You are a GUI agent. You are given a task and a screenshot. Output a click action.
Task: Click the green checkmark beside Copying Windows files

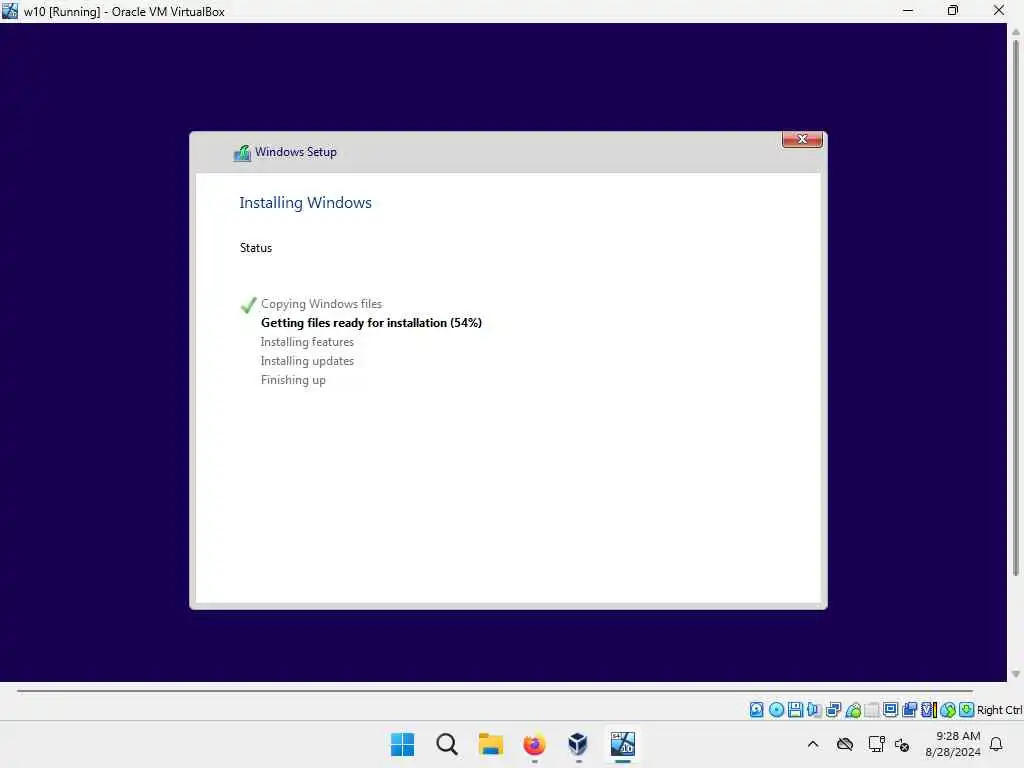click(x=248, y=305)
